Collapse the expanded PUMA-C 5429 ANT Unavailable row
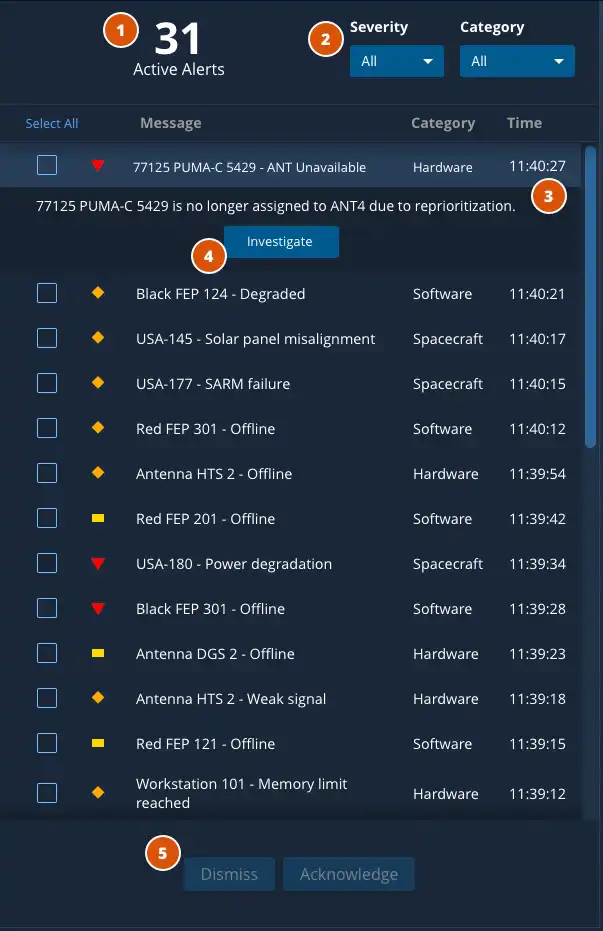The height and width of the screenshot is (931, 603). (291, 166)
